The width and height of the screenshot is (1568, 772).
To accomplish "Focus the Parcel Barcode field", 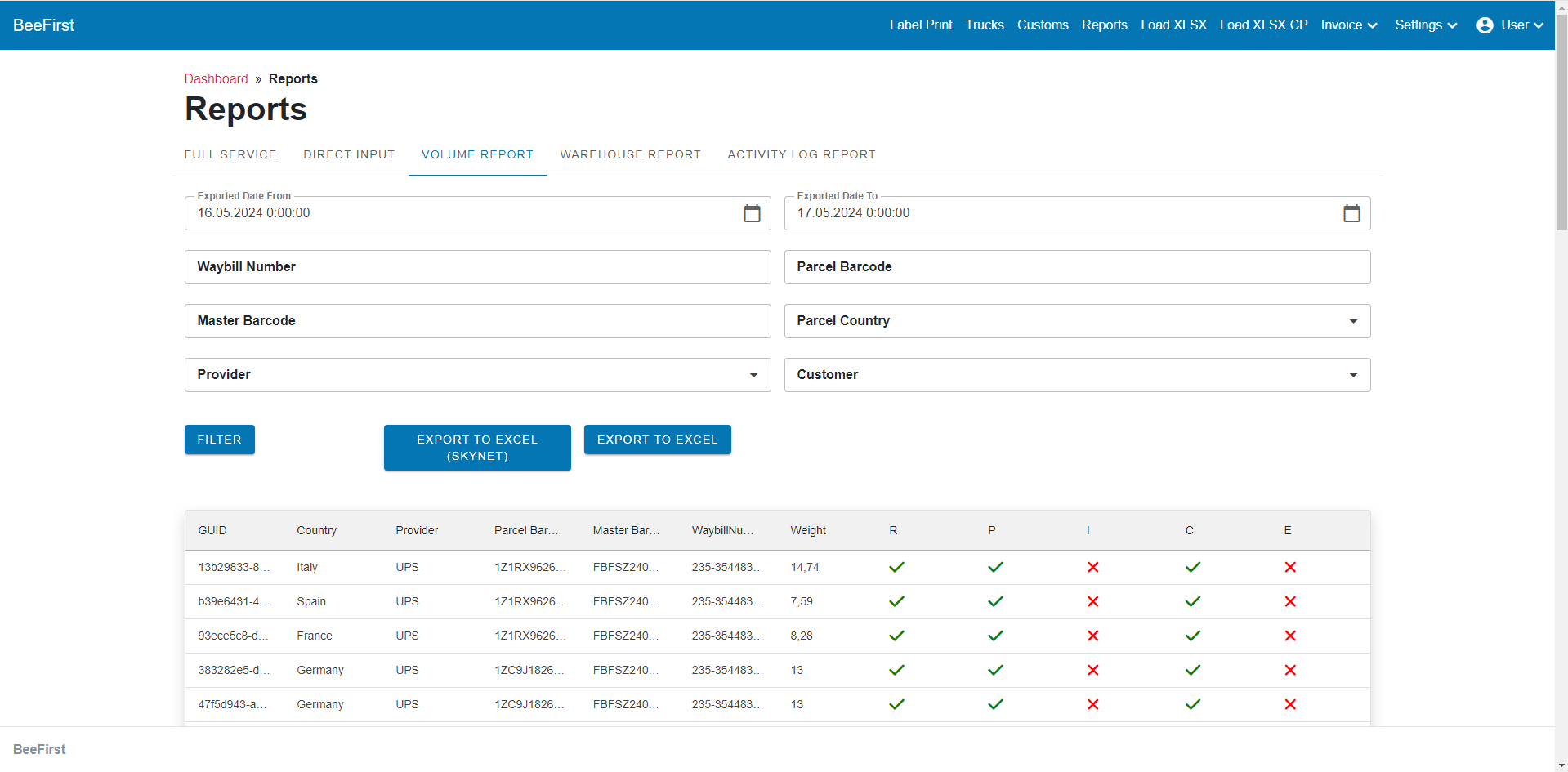I will 1077,267.
